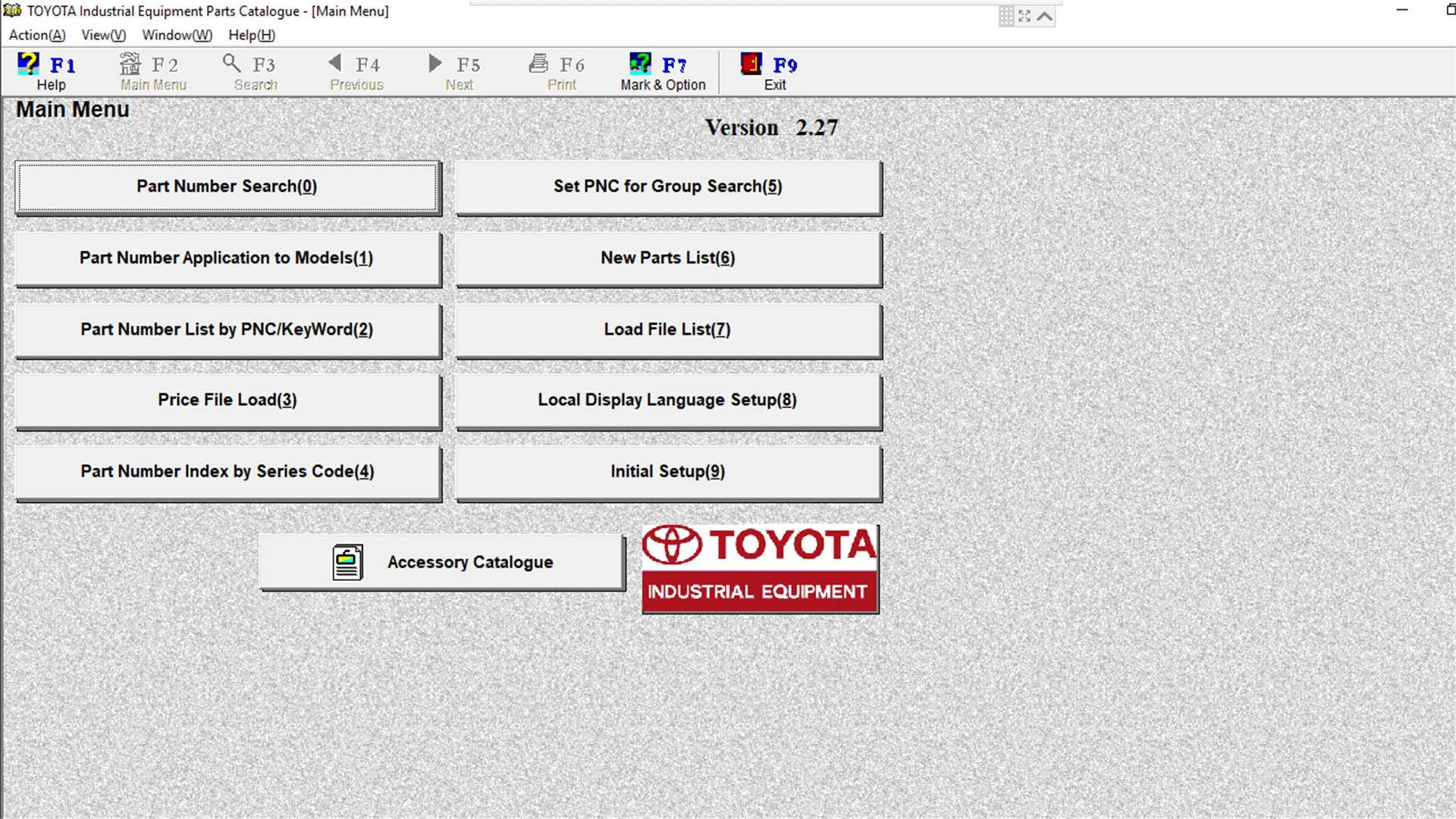Click the grid icon in top title strip

(x=1006, y=16)
